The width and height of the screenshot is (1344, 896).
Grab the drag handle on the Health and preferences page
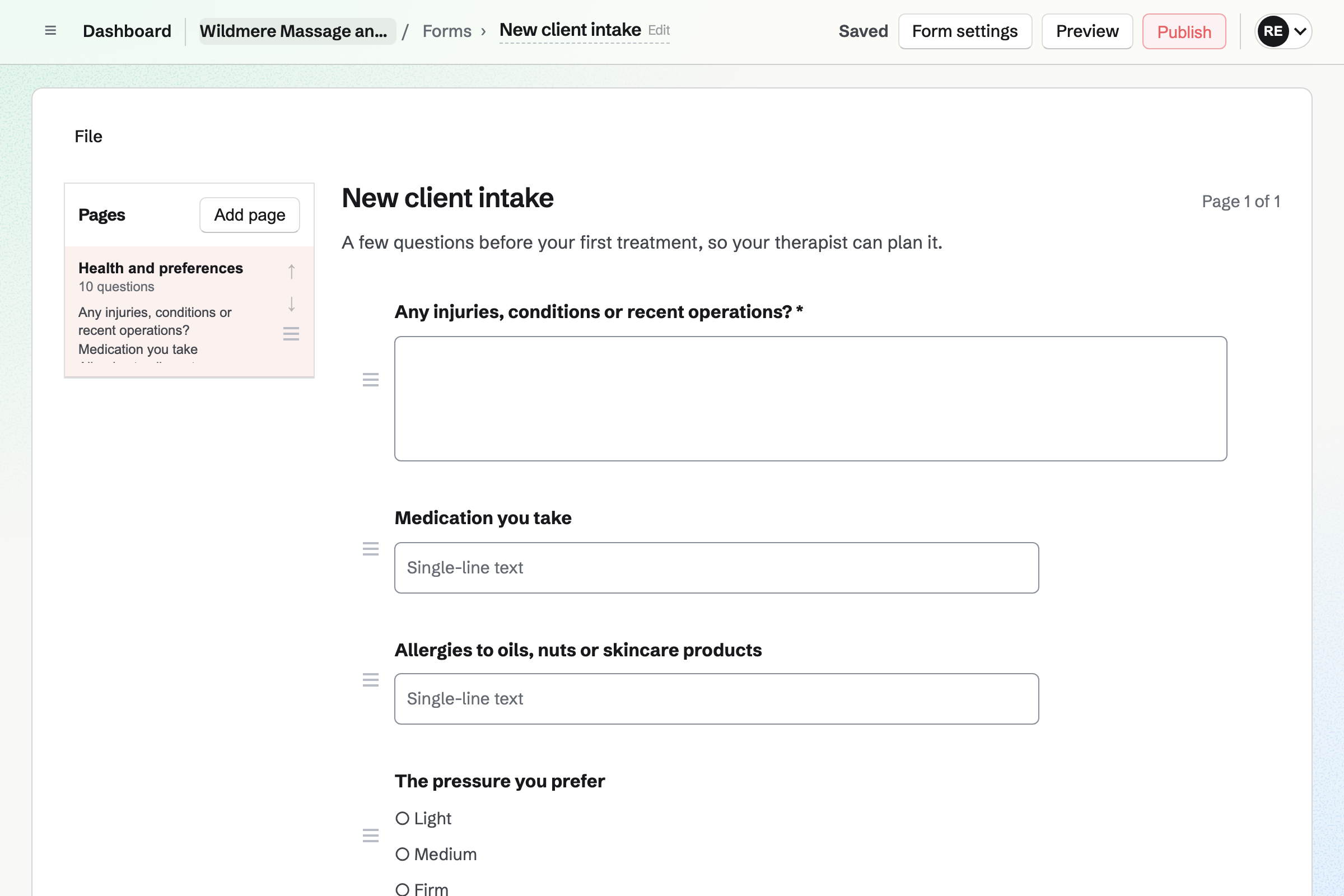point(291,334)
